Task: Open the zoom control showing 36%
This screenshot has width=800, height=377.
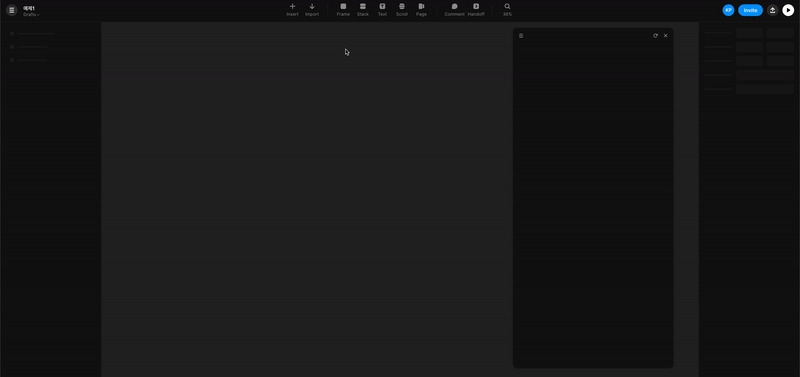Action: pos(507,10)
